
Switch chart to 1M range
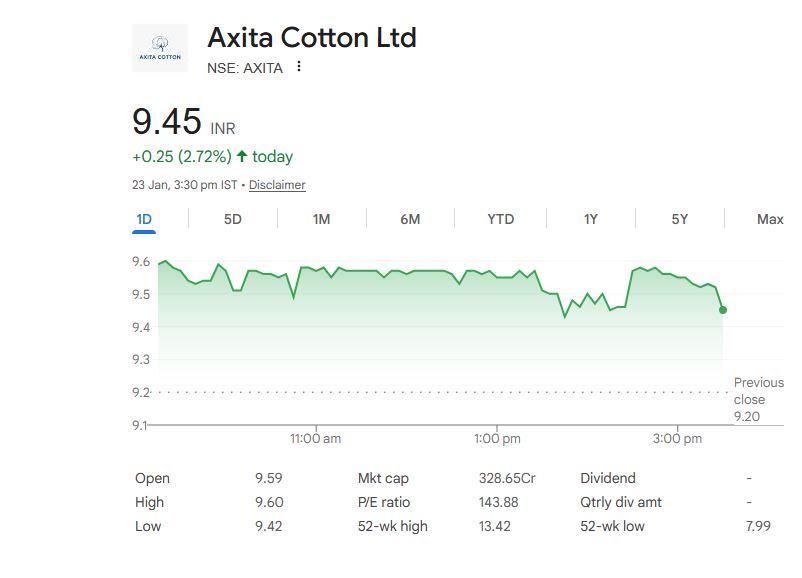click(x=321, y=219)
